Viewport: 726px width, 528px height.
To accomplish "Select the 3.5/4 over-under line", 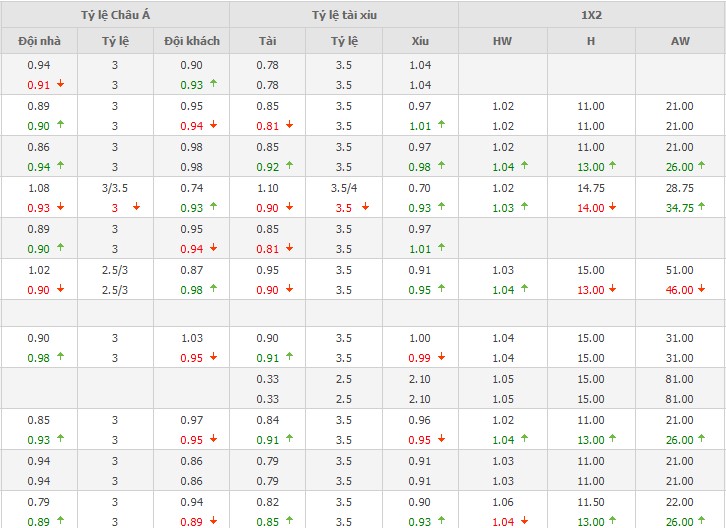I will 343,187.
